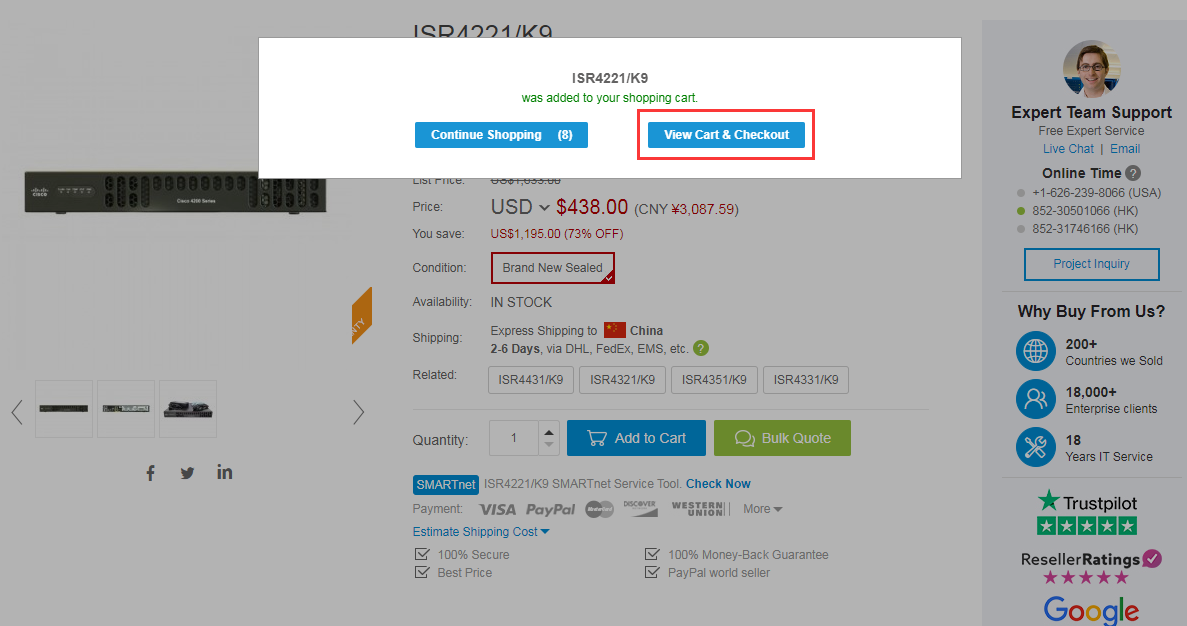
Task: Click the Google reviews logo
Action: point(1091,611)
